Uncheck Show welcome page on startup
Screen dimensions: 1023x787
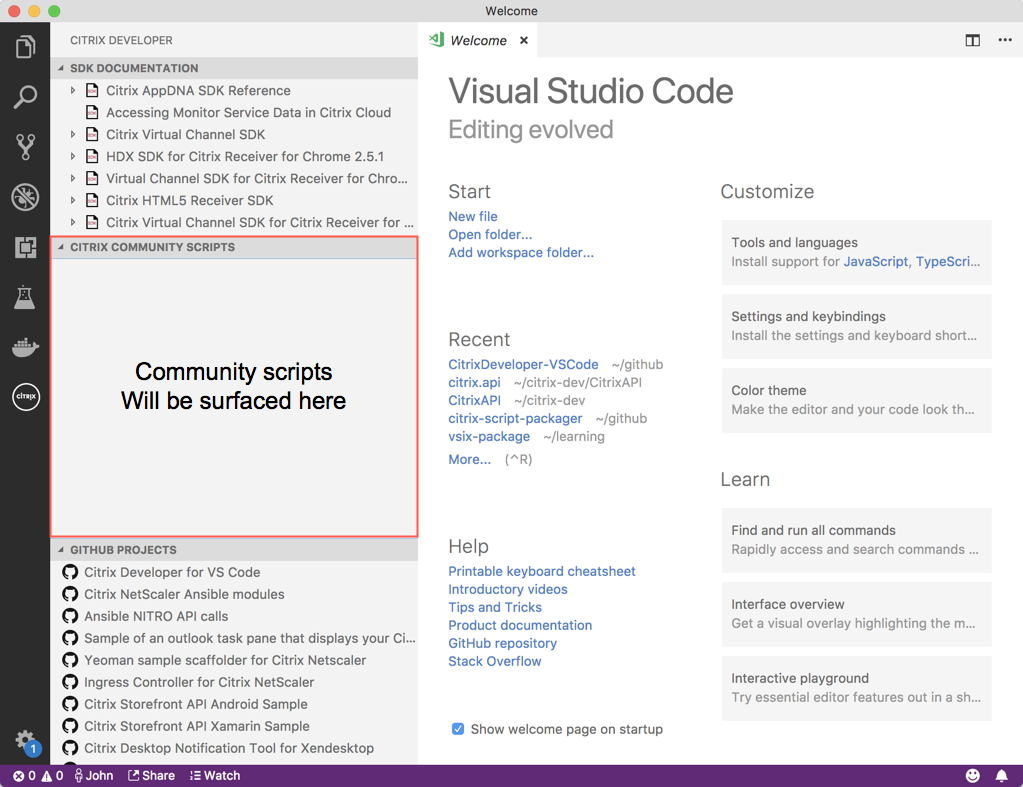click(458, 729)
